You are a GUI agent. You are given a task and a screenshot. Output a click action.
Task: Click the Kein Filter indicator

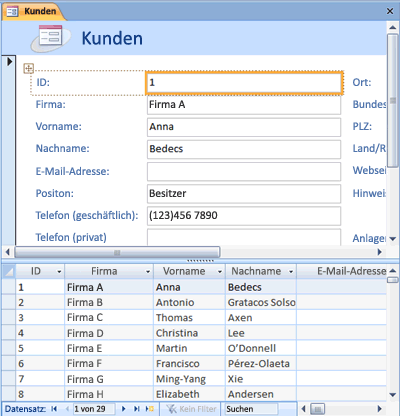(x=191, y=409)
